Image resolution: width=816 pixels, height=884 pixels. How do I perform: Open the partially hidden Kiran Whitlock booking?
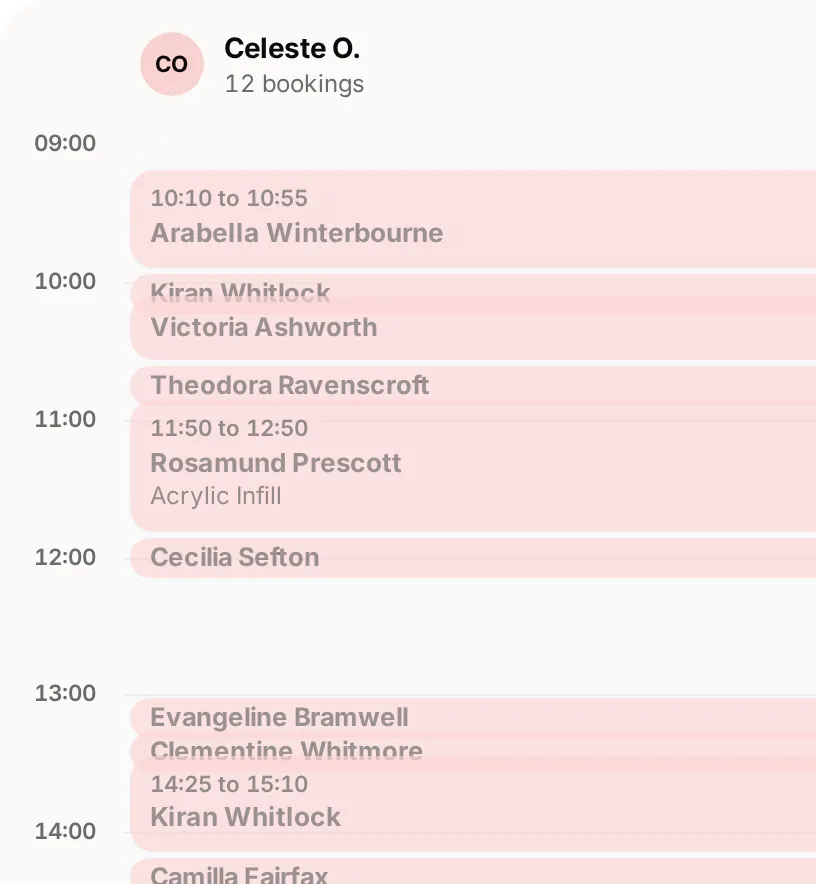473,286
